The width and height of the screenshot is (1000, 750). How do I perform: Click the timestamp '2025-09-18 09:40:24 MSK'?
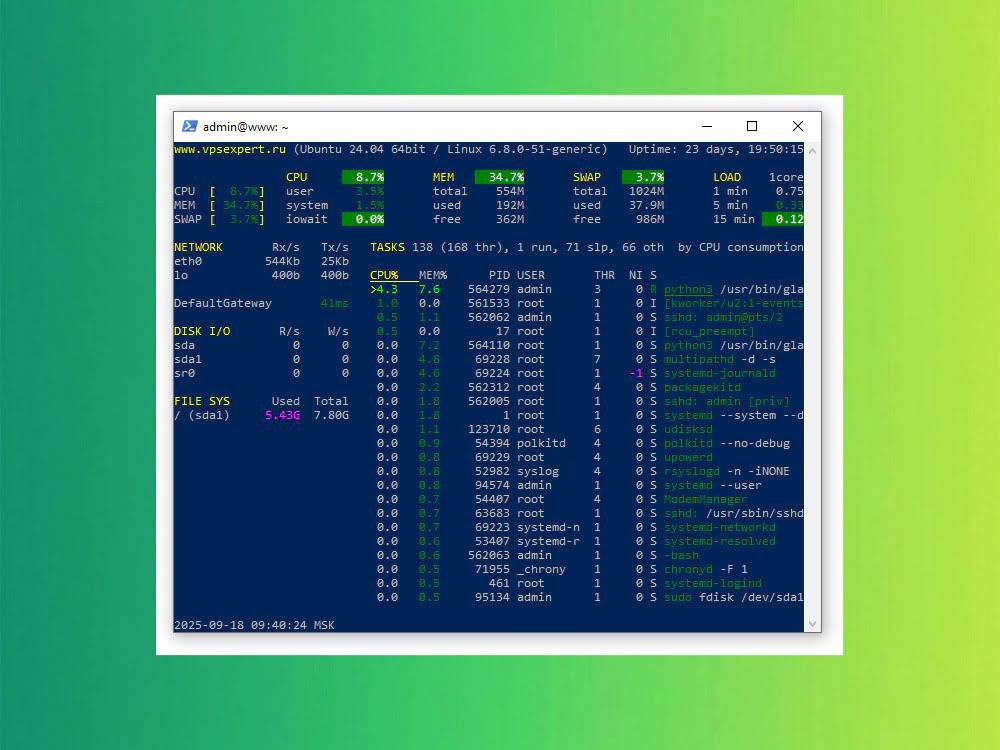click(254, 626)
